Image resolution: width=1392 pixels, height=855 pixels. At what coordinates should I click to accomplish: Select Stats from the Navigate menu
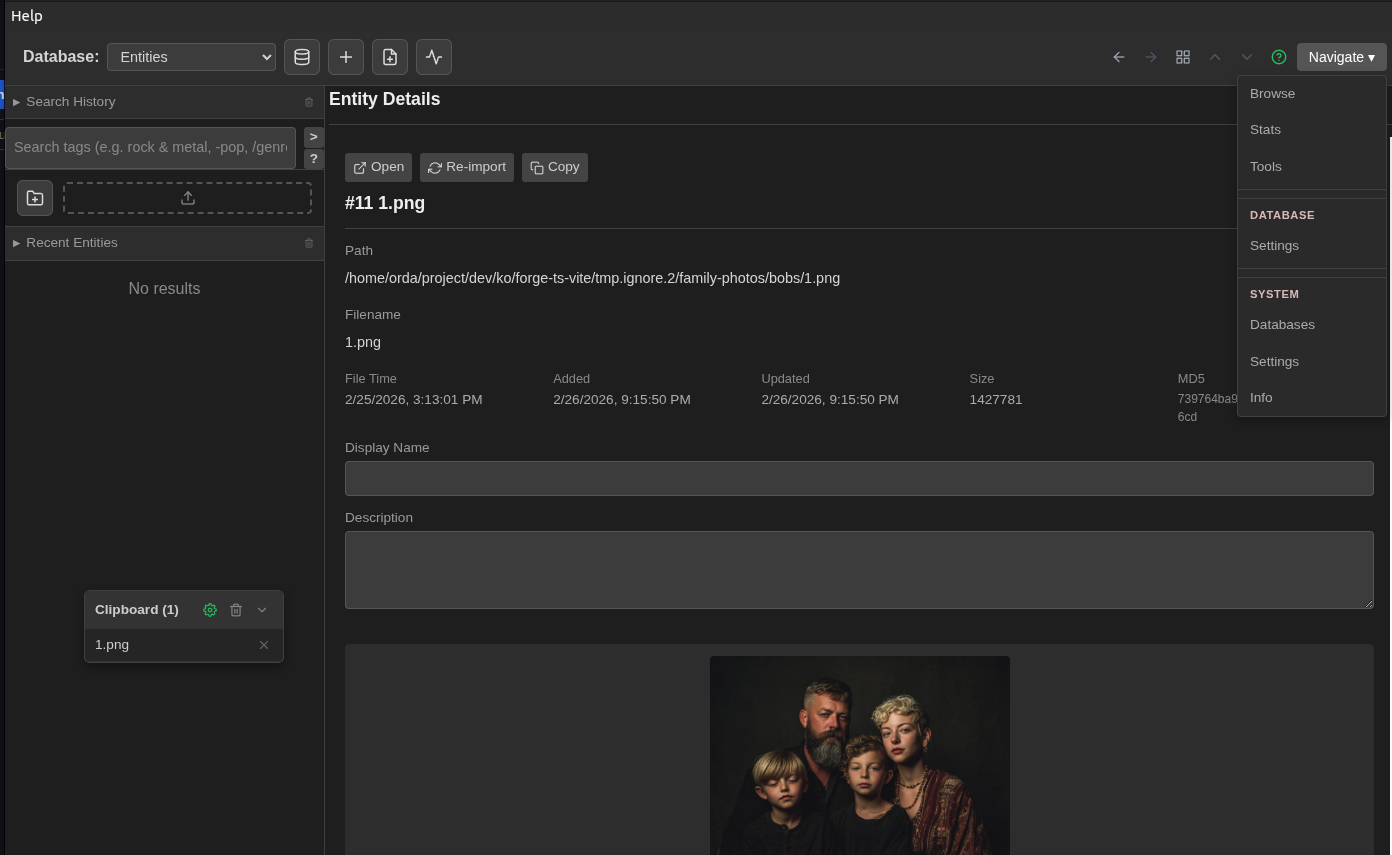[1266, 129]
